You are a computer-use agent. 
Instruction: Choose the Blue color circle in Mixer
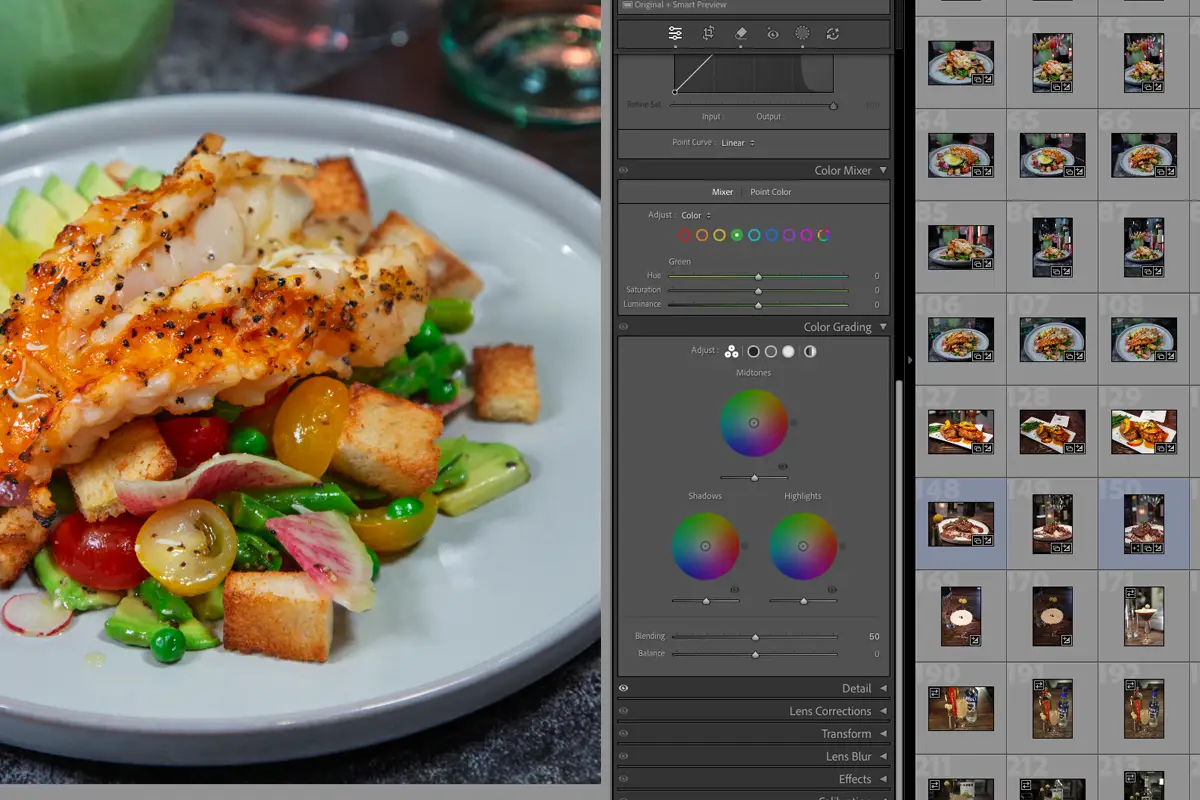[x=771, y=235]
